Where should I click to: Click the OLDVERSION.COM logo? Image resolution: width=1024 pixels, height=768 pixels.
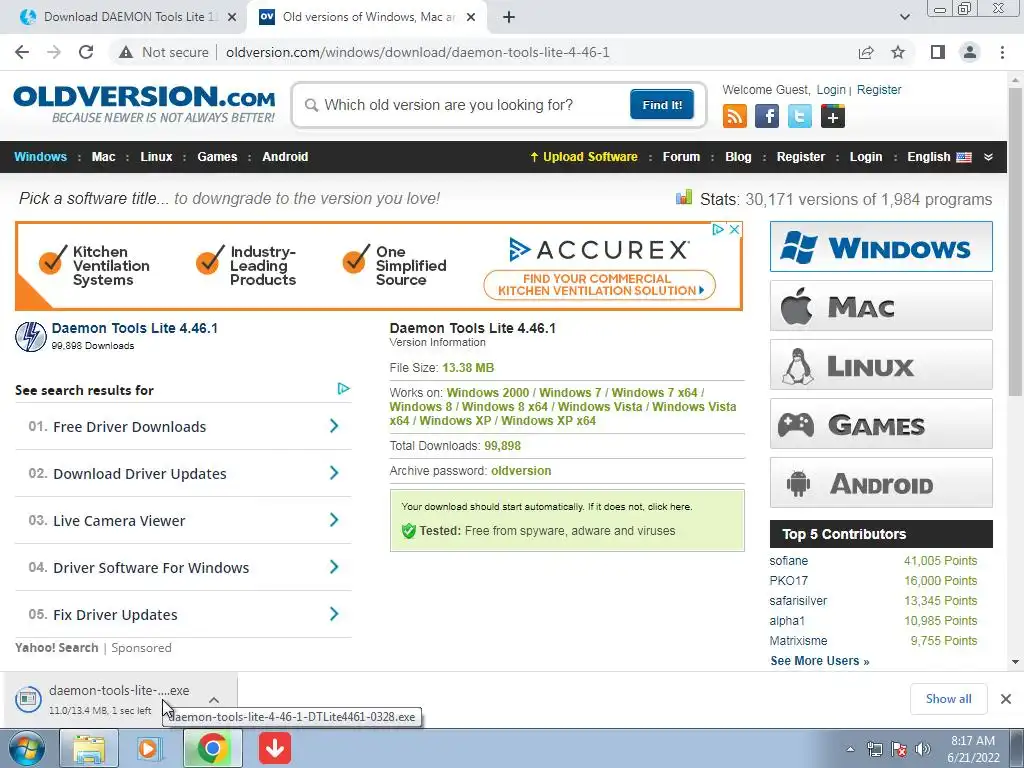click(144, 104)
